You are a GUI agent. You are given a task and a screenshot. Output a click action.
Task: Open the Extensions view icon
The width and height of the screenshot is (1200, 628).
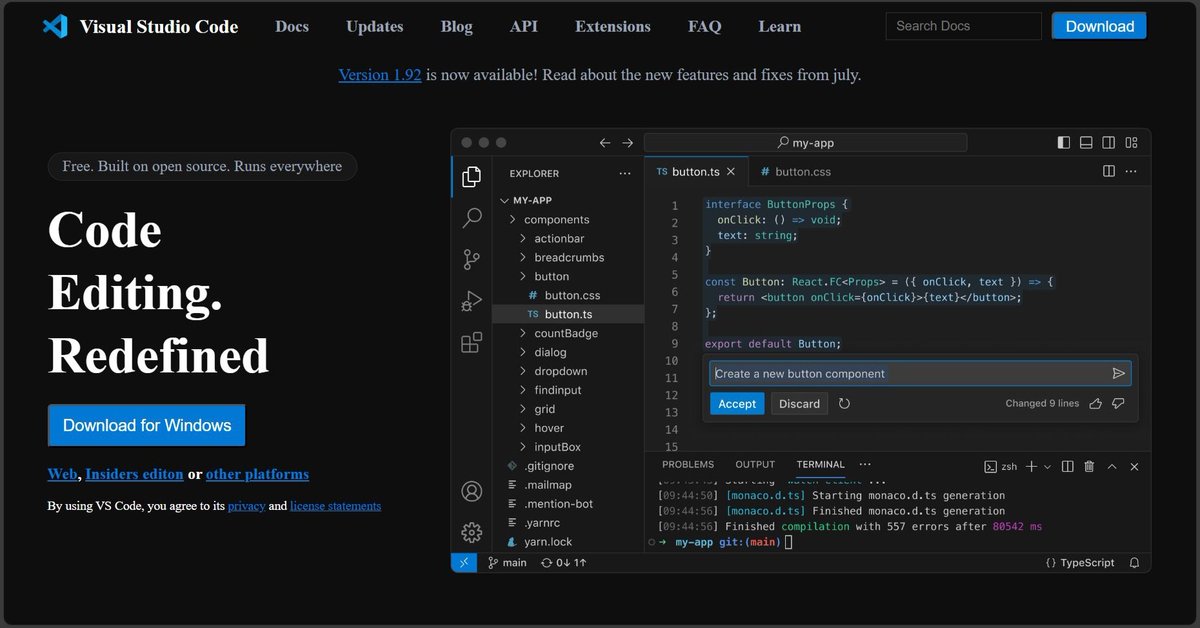click(472, 342)
